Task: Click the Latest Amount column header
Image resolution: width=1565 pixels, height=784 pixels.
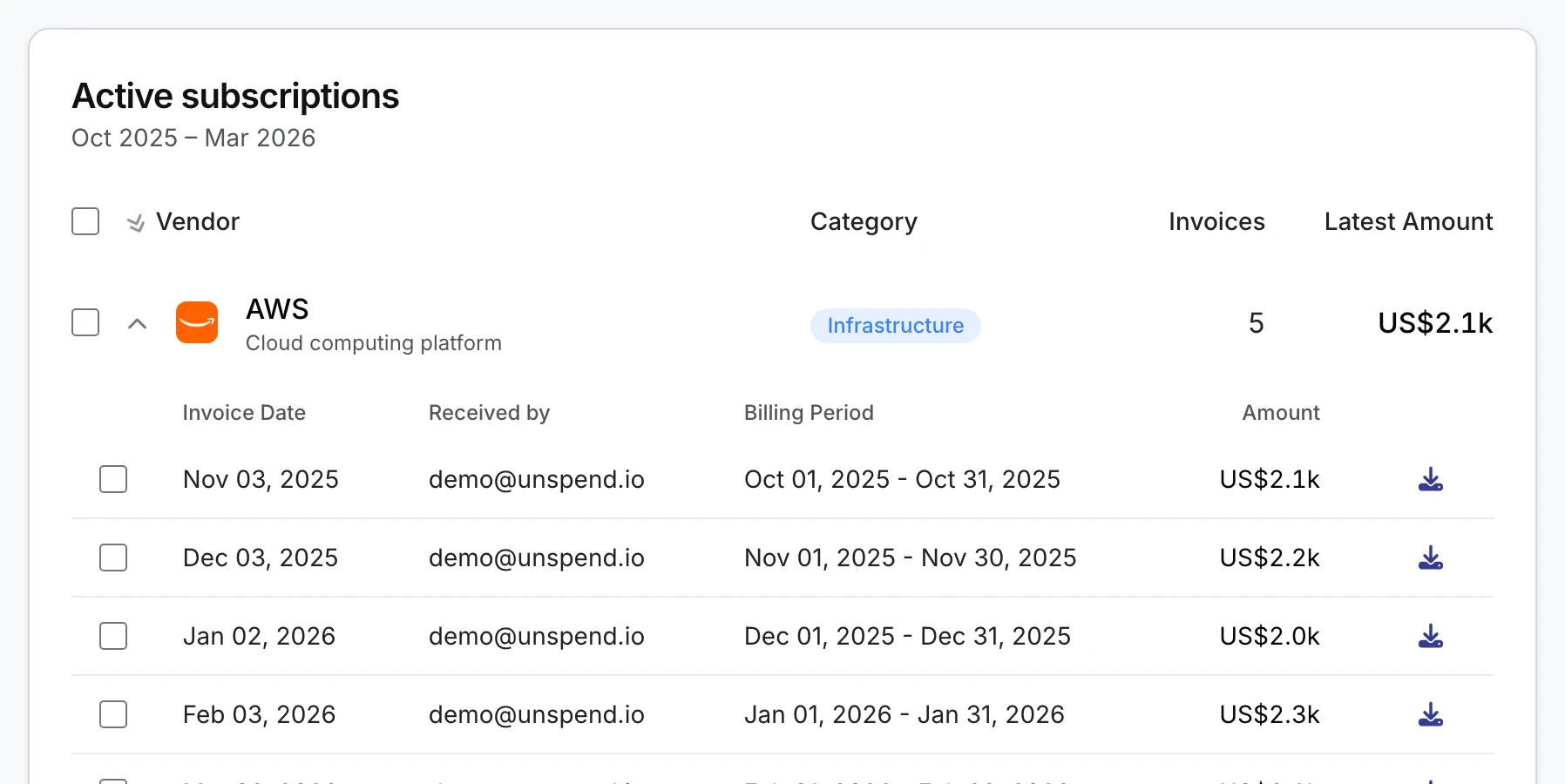Action: 1408,221
